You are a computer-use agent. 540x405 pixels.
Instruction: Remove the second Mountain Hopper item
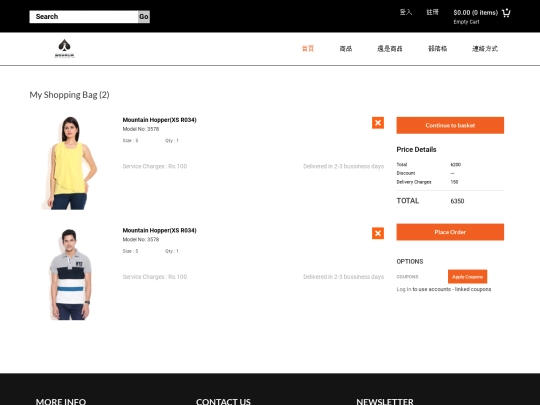(378, 233)
